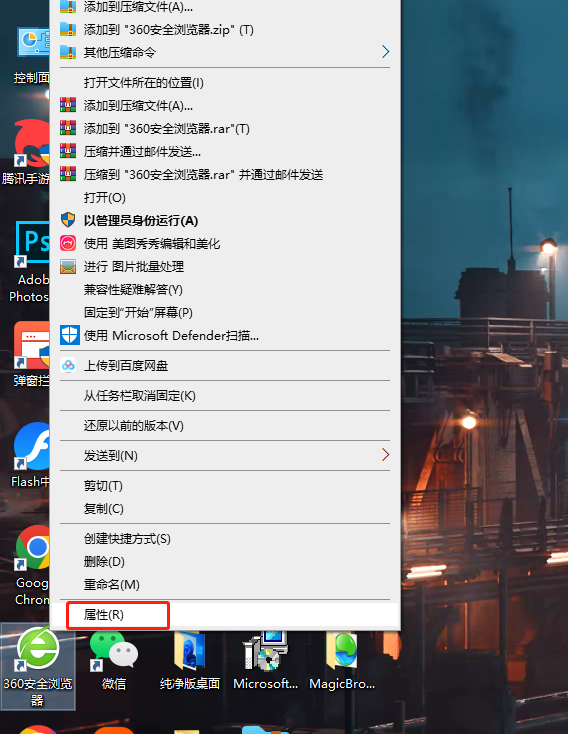The width and height of the screenshot is (568, 734).
Task: Expand the 其他压缩命令 submenu arrow
Action: pos(385,51)
